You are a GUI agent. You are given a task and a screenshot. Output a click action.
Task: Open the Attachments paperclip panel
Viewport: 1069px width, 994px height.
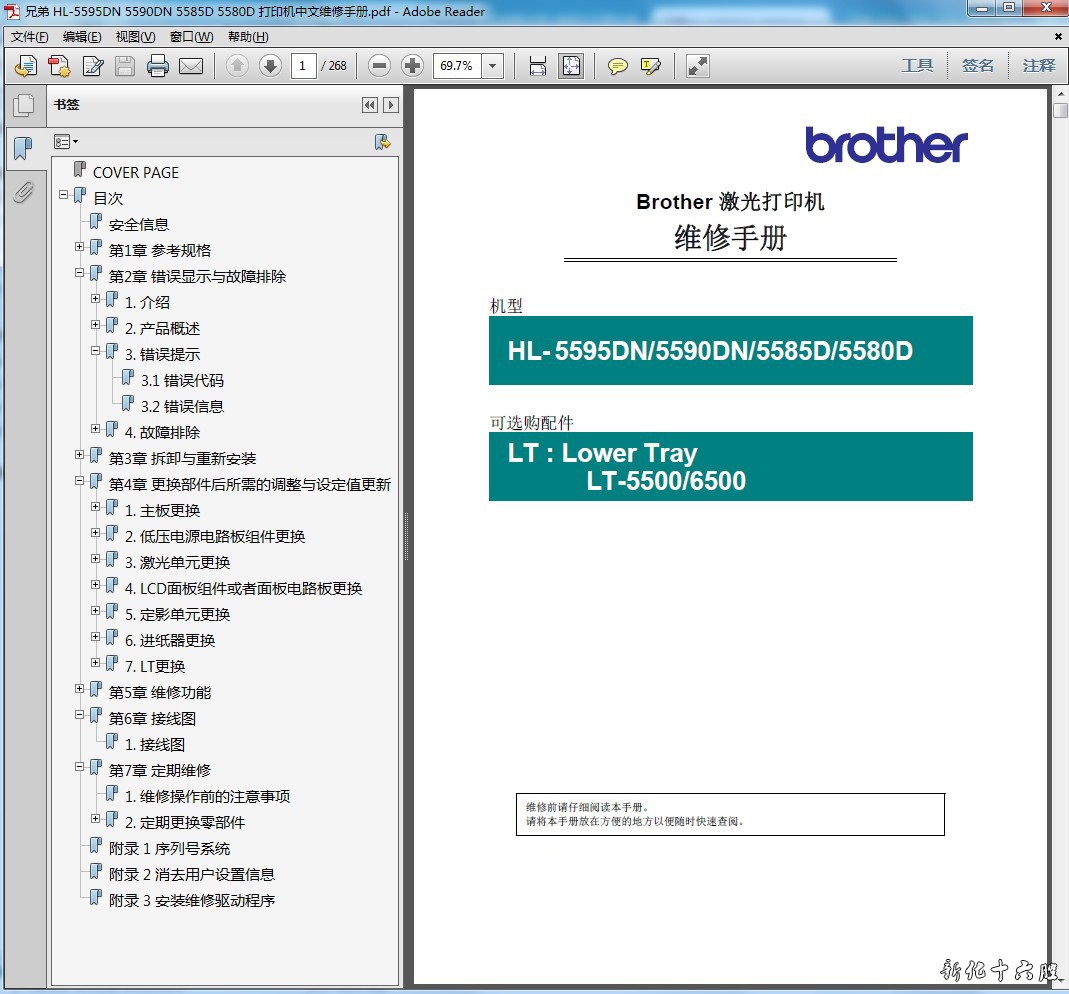pos(23,192)
